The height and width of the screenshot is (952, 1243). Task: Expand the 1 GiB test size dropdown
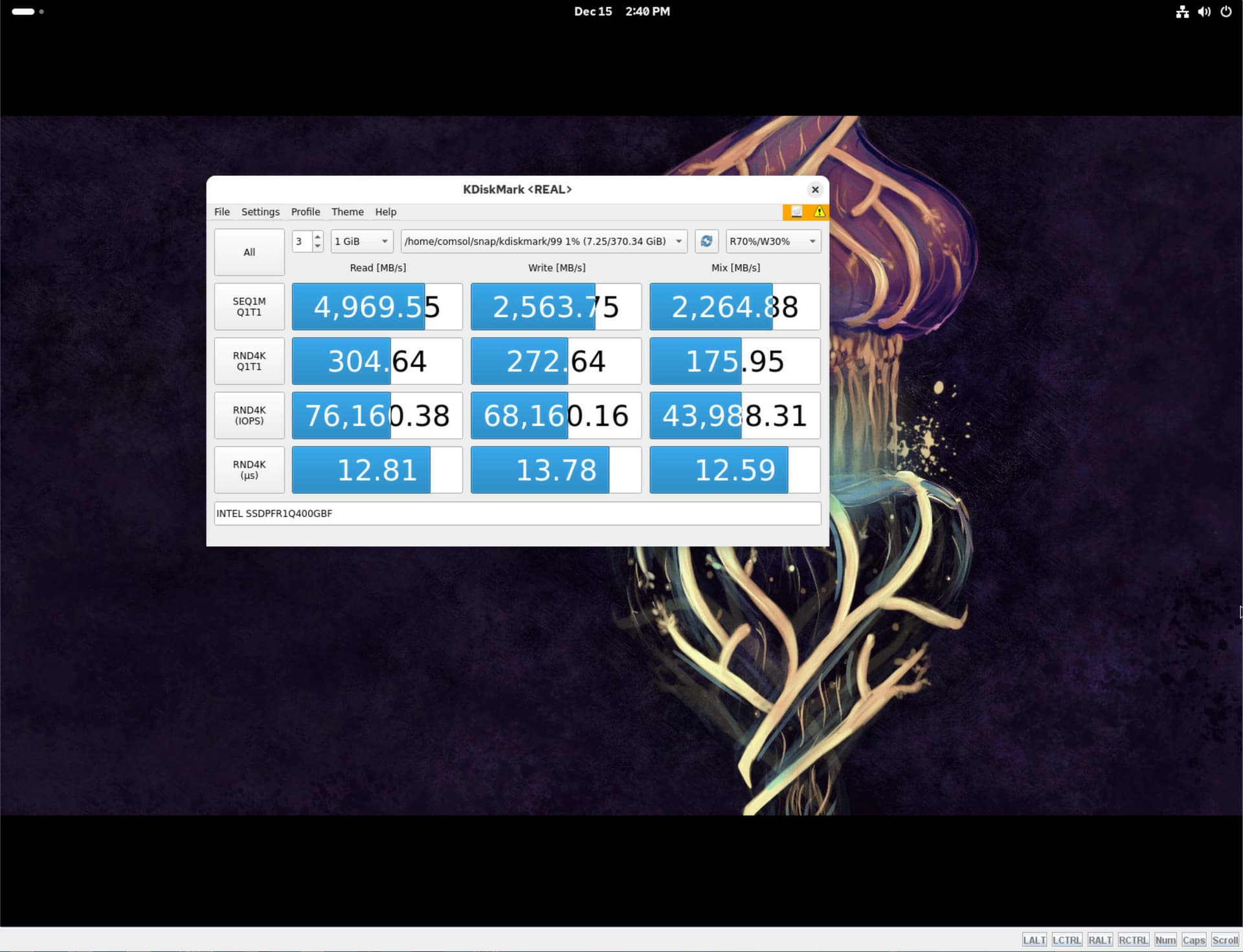pos(361,241)
